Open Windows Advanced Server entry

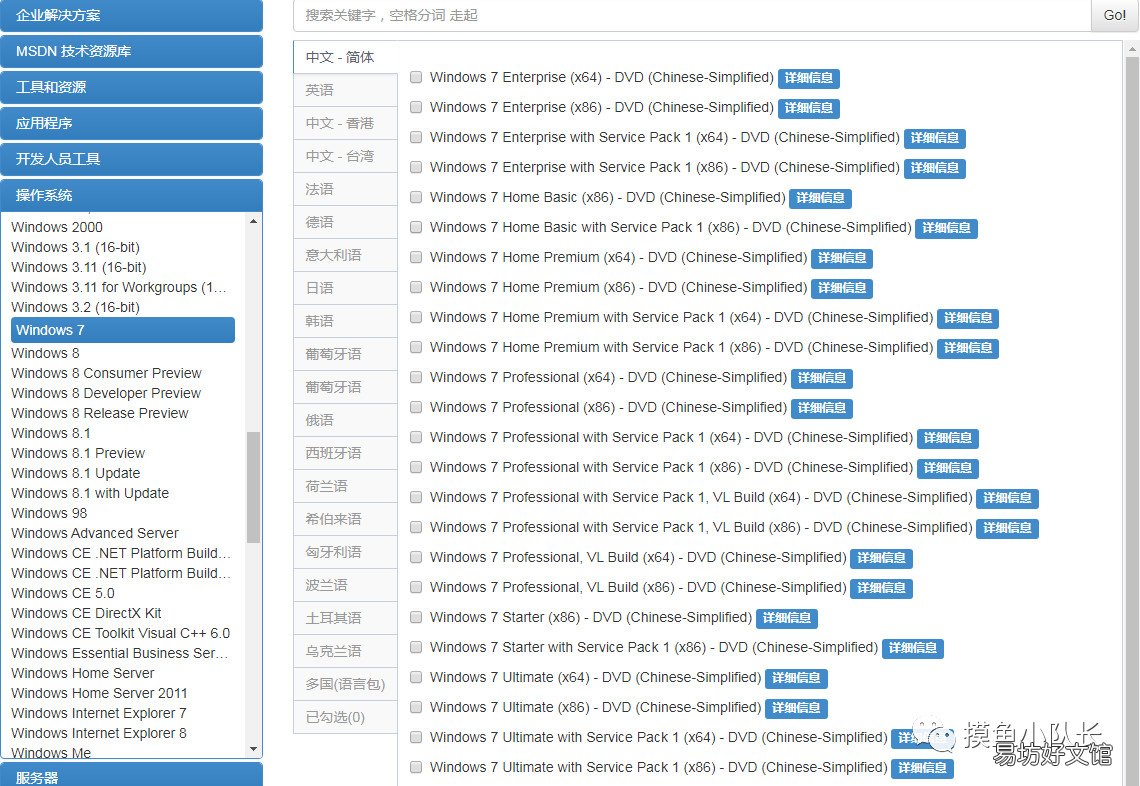95,533
